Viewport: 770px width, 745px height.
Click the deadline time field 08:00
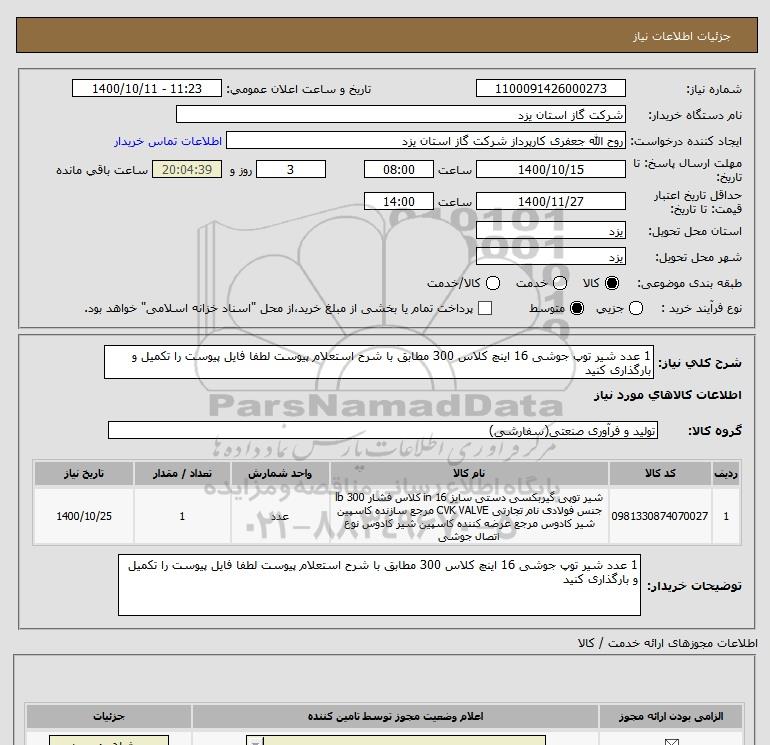click(399, 169)
